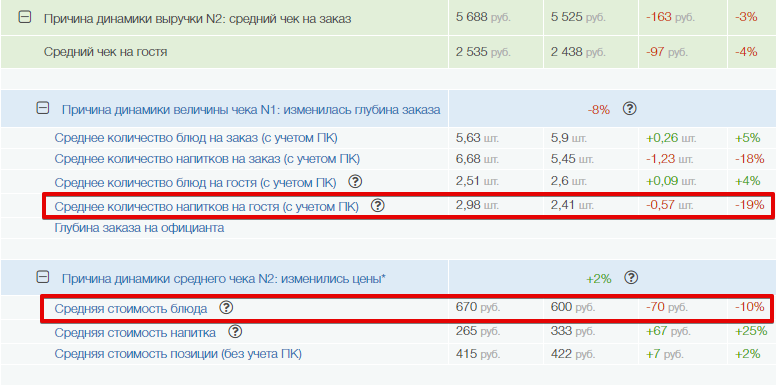Image resolution: width=780 pixels, height=385 pixels.
Task: Open help for 'Среднее количество напитков на гостя'
Action: pyautogui.click(x=378, y=205)
